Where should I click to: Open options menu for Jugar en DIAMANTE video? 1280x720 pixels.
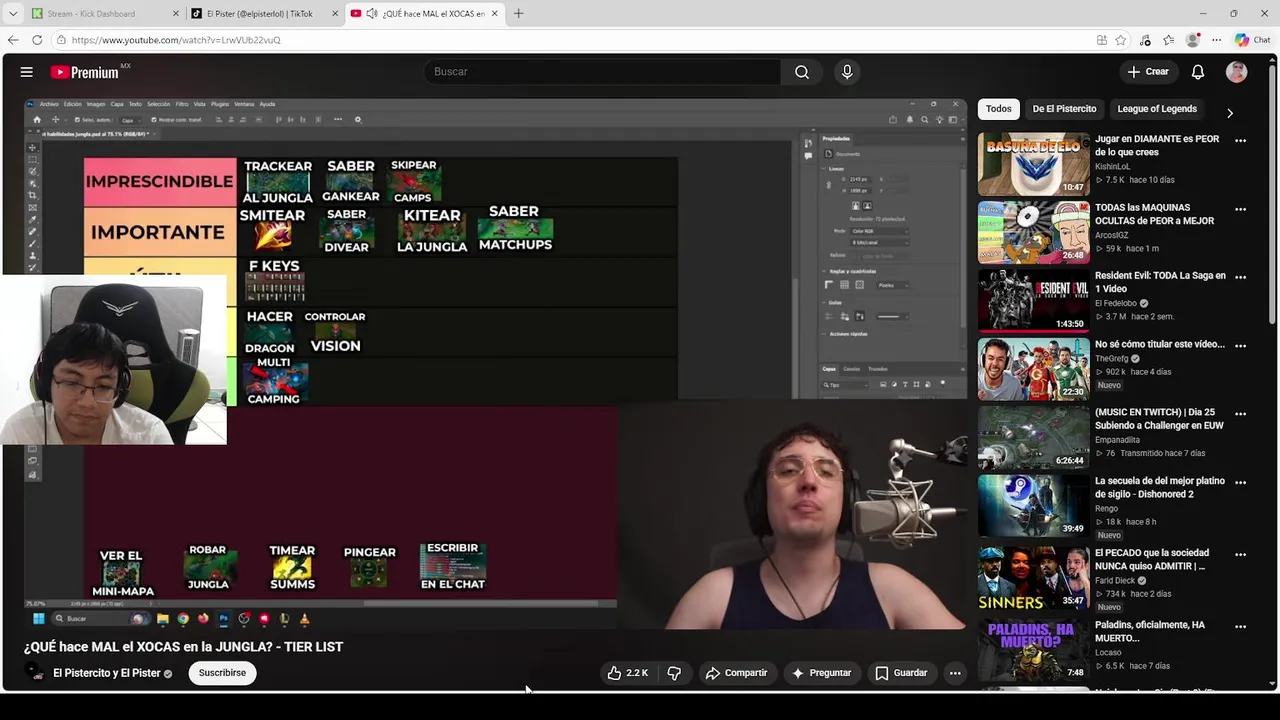[x=1240, y=141]
